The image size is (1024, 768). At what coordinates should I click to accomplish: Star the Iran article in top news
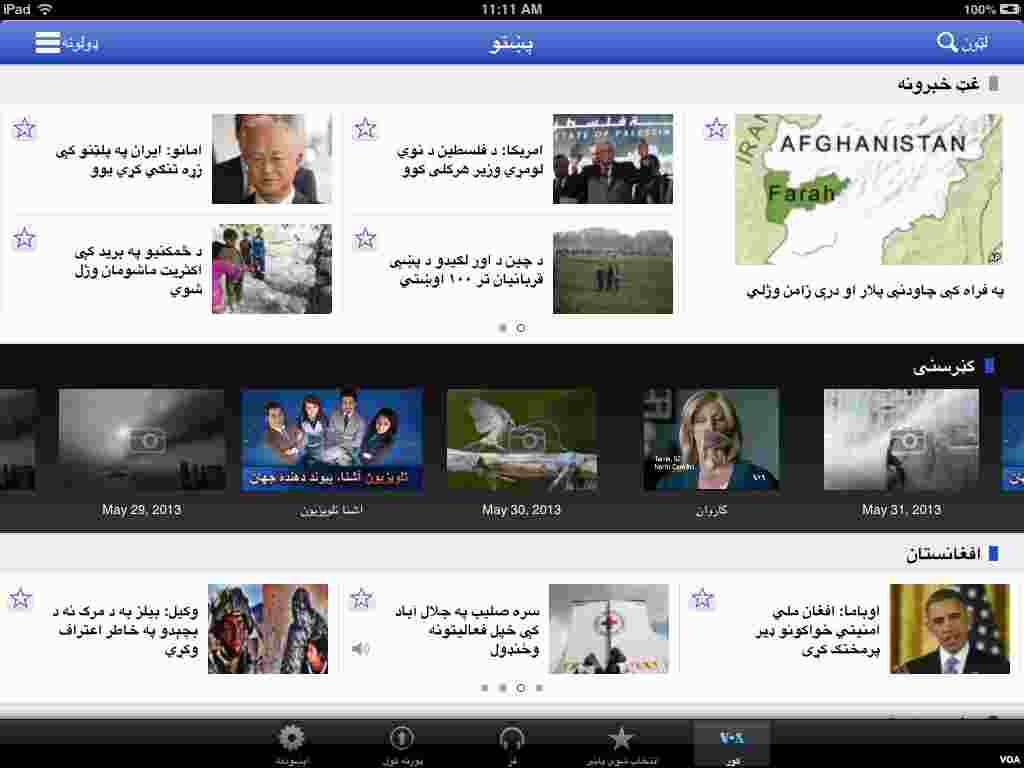coord(23,128)
